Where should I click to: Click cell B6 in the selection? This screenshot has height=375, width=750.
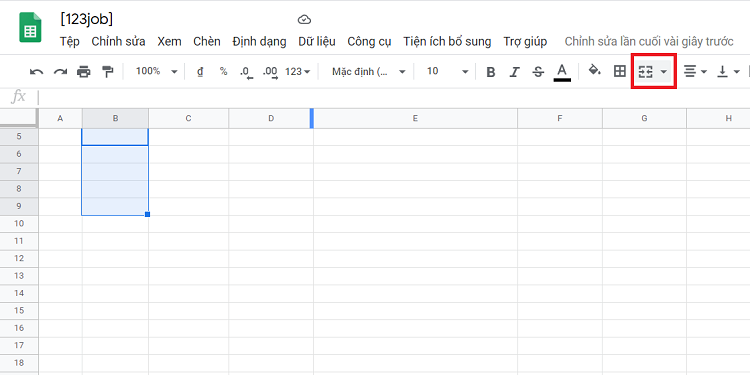(115, 154)
